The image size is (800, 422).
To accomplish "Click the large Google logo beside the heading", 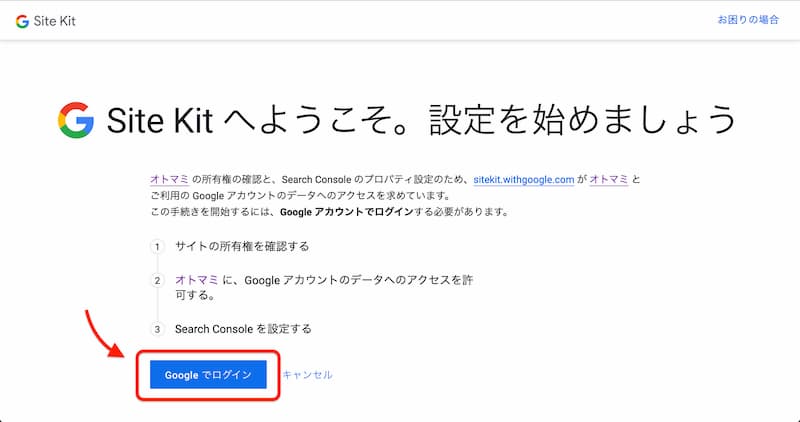I will tap(76, 120).
